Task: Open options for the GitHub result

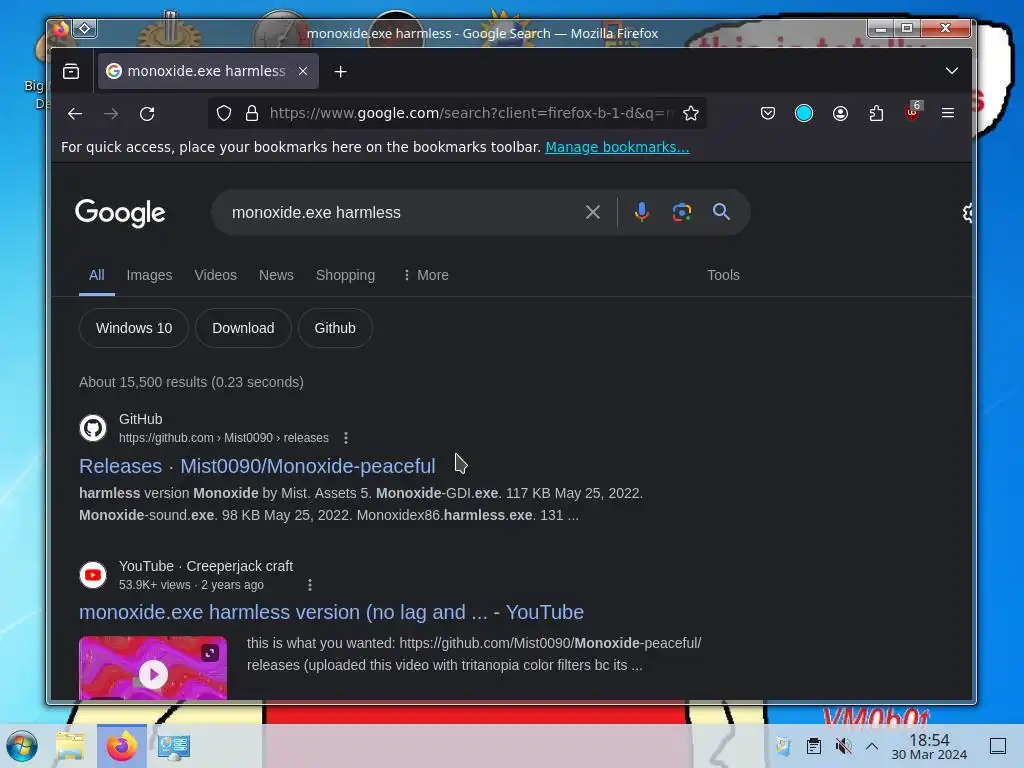Action: pos(346,438)
